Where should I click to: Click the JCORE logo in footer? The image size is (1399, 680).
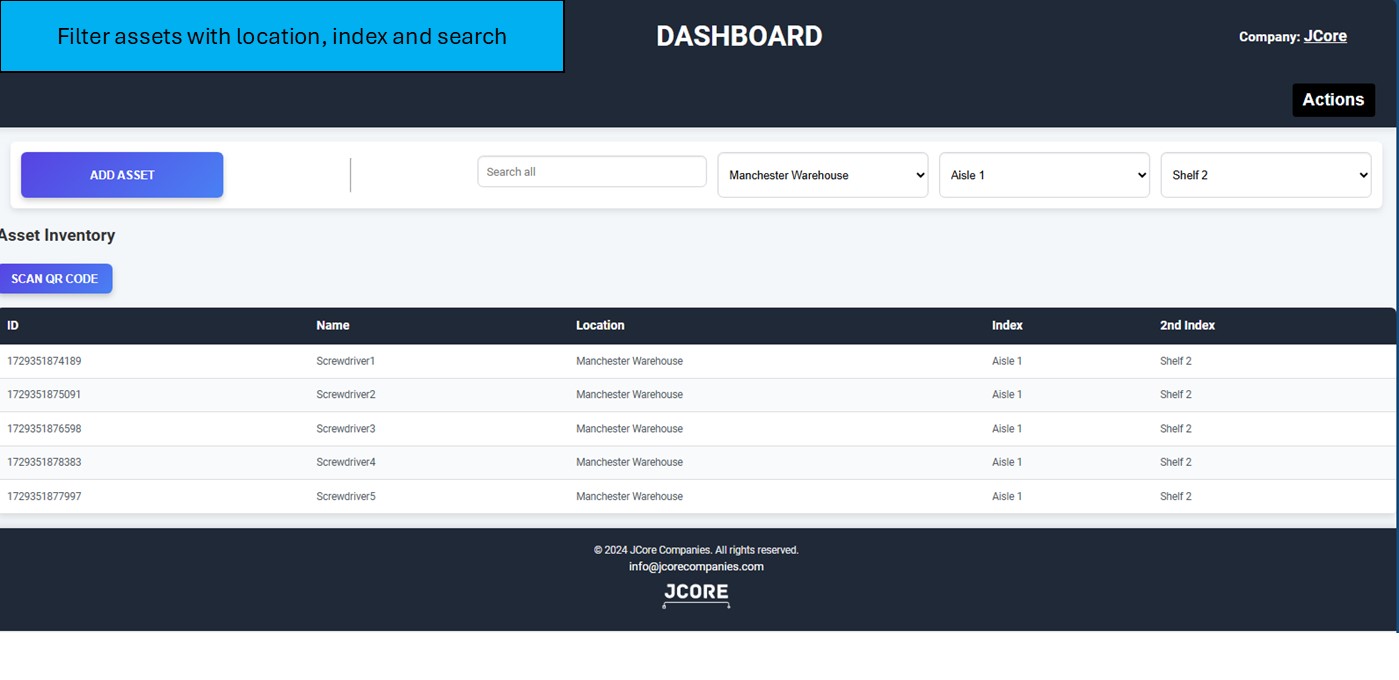(x=696, y=594)
